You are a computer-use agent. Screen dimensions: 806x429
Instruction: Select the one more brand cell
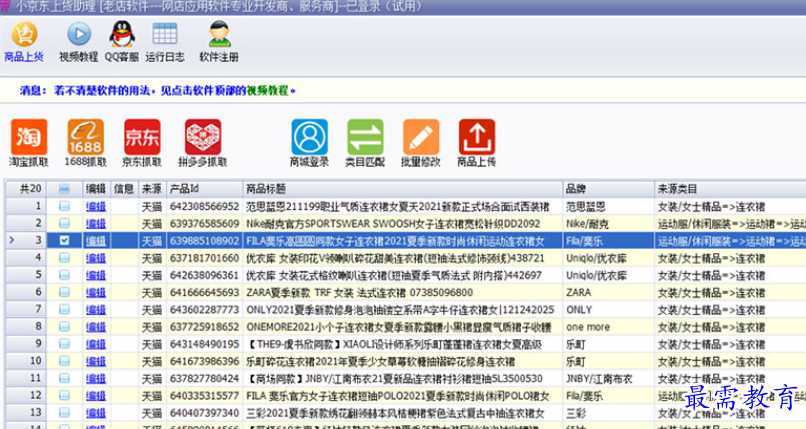pos(609,327)
